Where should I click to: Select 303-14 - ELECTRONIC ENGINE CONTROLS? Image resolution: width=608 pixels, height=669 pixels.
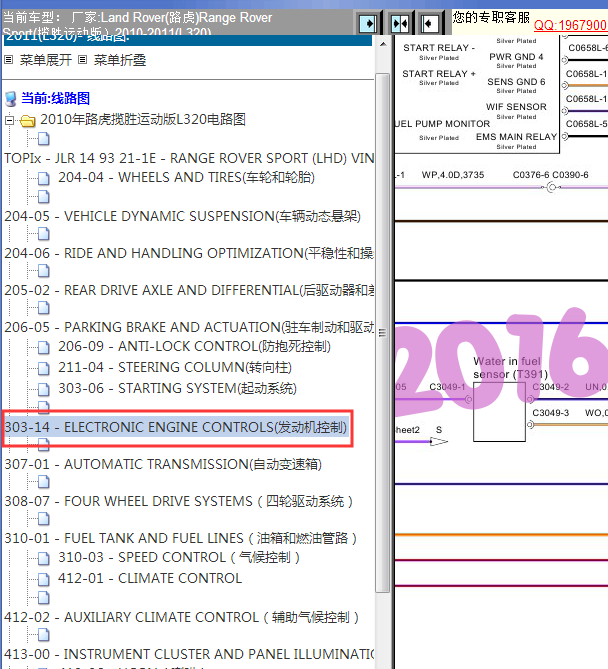point(176,428)
